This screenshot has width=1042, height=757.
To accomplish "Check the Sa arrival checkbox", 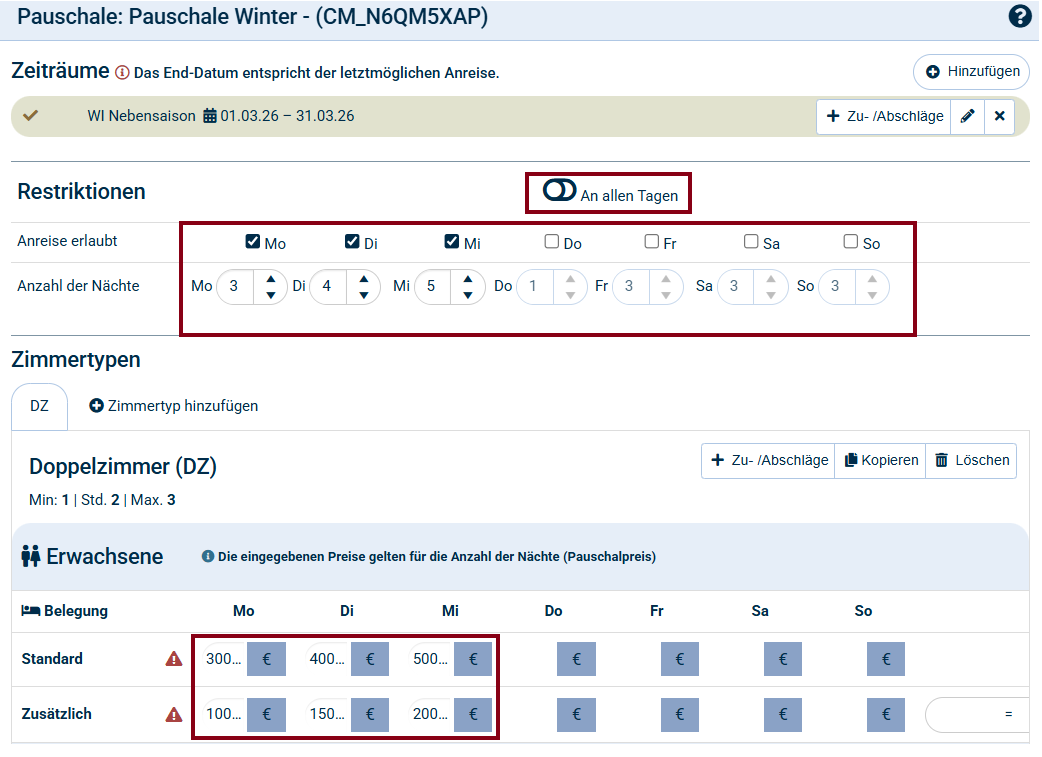I will [751, 242].
